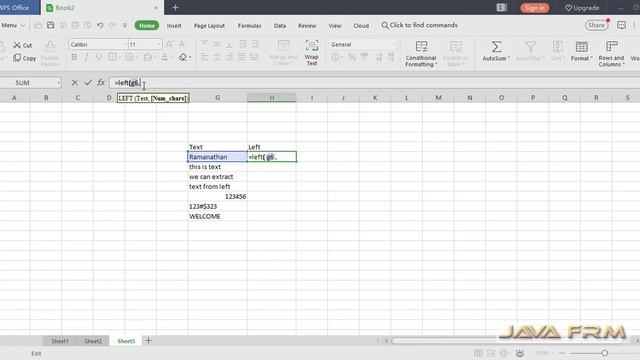This screenshot has height=360, width=640.
Task: Open the View ribbon tab
Action: pyautogui.click(x=335, y=25)
